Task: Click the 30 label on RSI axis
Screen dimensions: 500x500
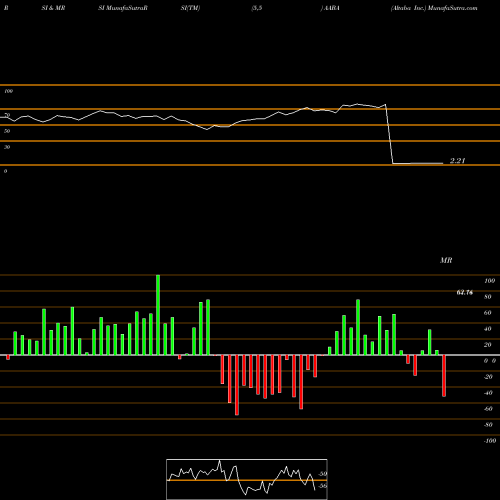Action: pyautogui.click(x=7, y=147)
